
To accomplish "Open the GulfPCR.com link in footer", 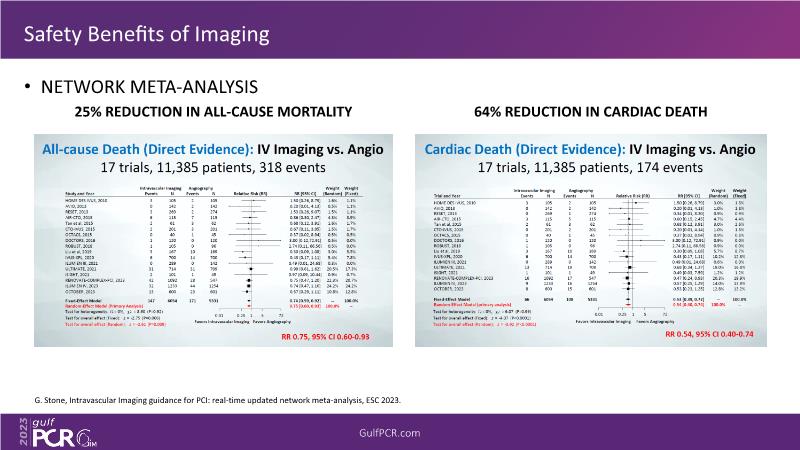I will pyautogui.click(x=400, y=430).
